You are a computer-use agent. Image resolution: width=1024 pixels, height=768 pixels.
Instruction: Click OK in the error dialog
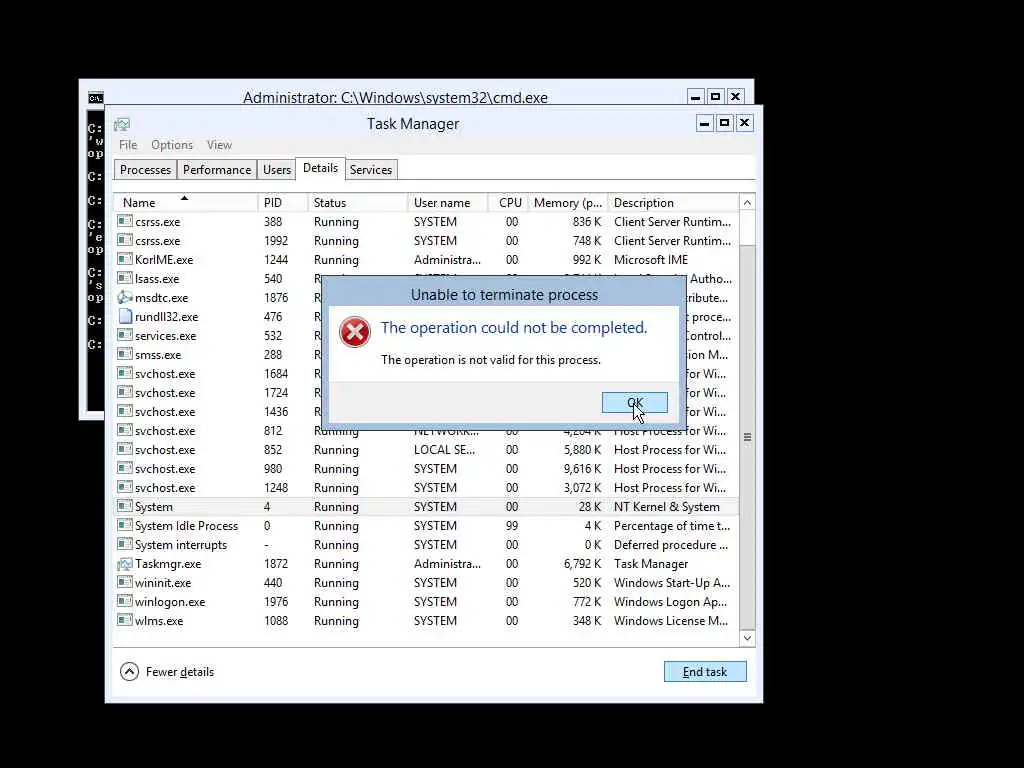coord(634,402)
